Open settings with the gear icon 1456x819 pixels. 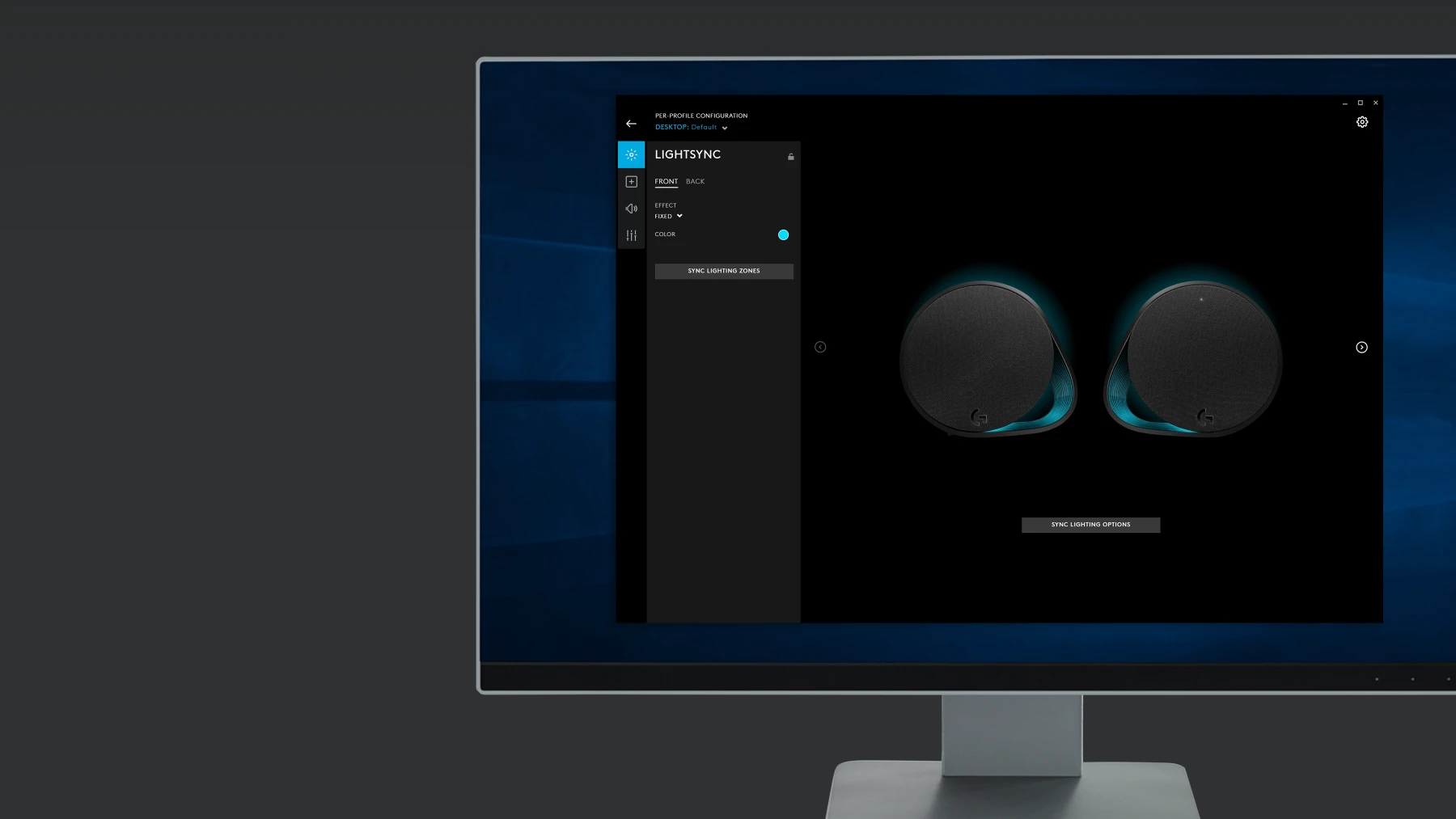[x=1362, y=122]
